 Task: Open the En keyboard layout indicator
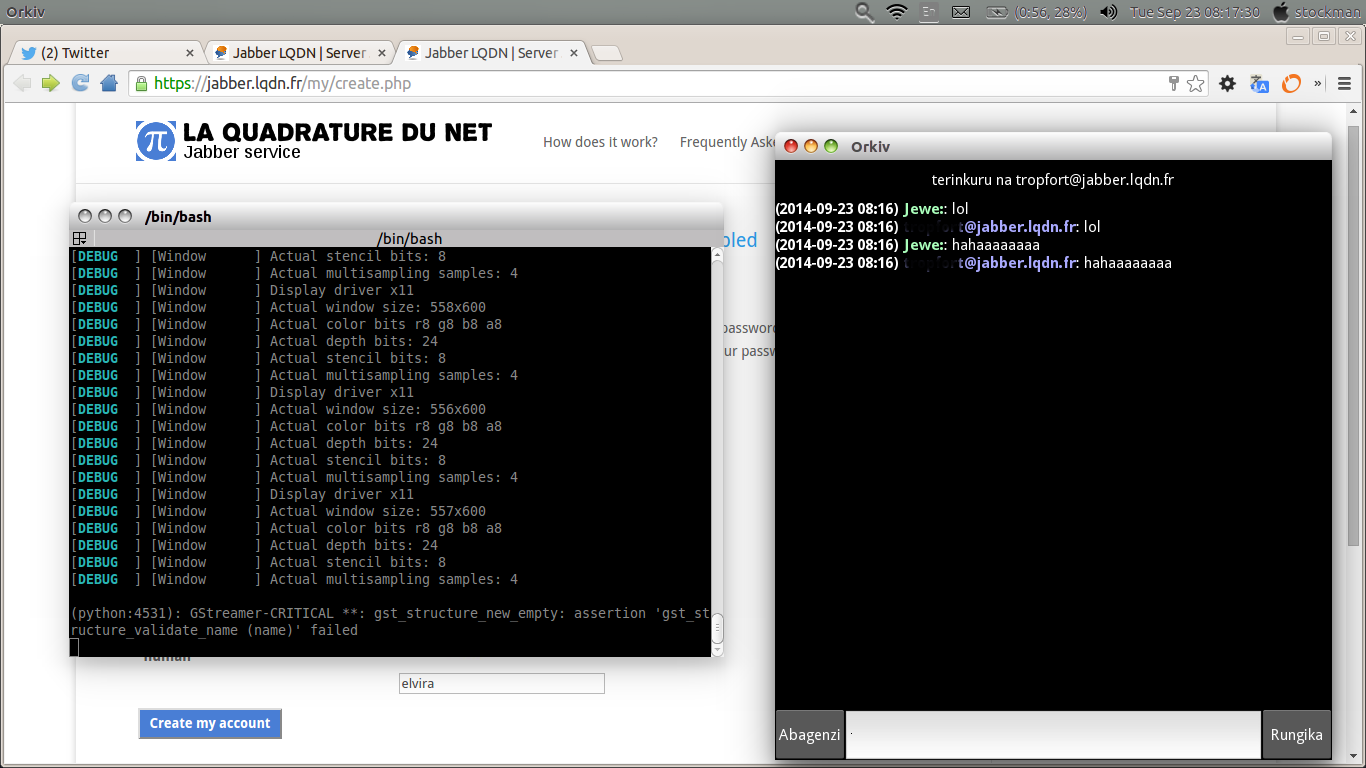click(x=929, y=12)
